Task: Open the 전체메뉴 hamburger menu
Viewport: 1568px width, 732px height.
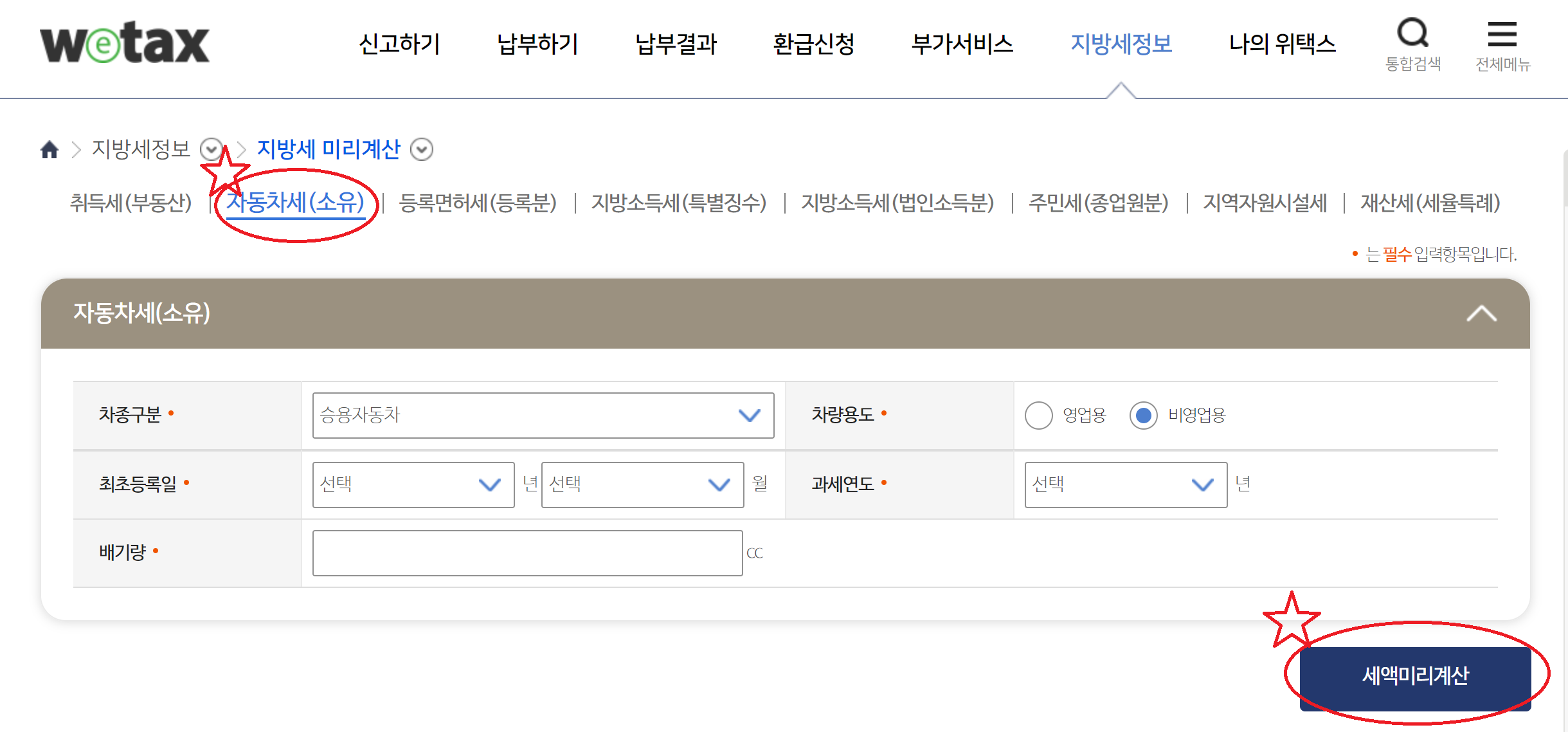Action: pos(1502,45)
